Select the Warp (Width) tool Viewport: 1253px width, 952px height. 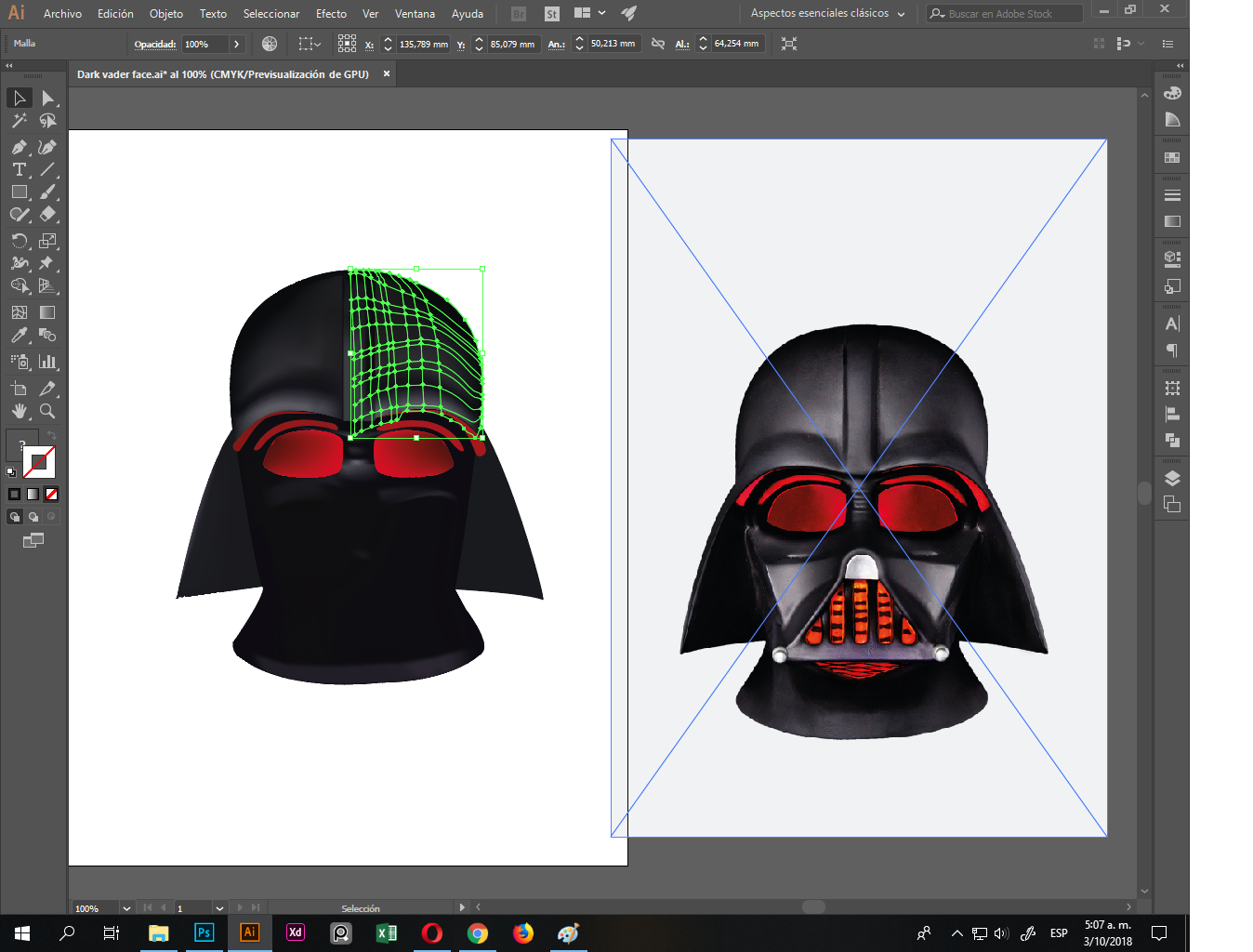coord(19,263)
